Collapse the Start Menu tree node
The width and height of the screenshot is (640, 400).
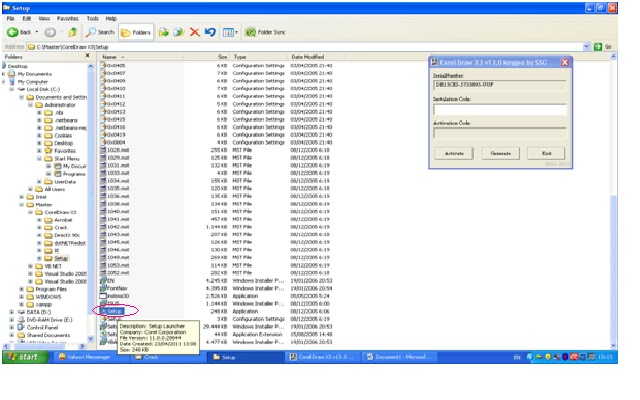(40, 158)
